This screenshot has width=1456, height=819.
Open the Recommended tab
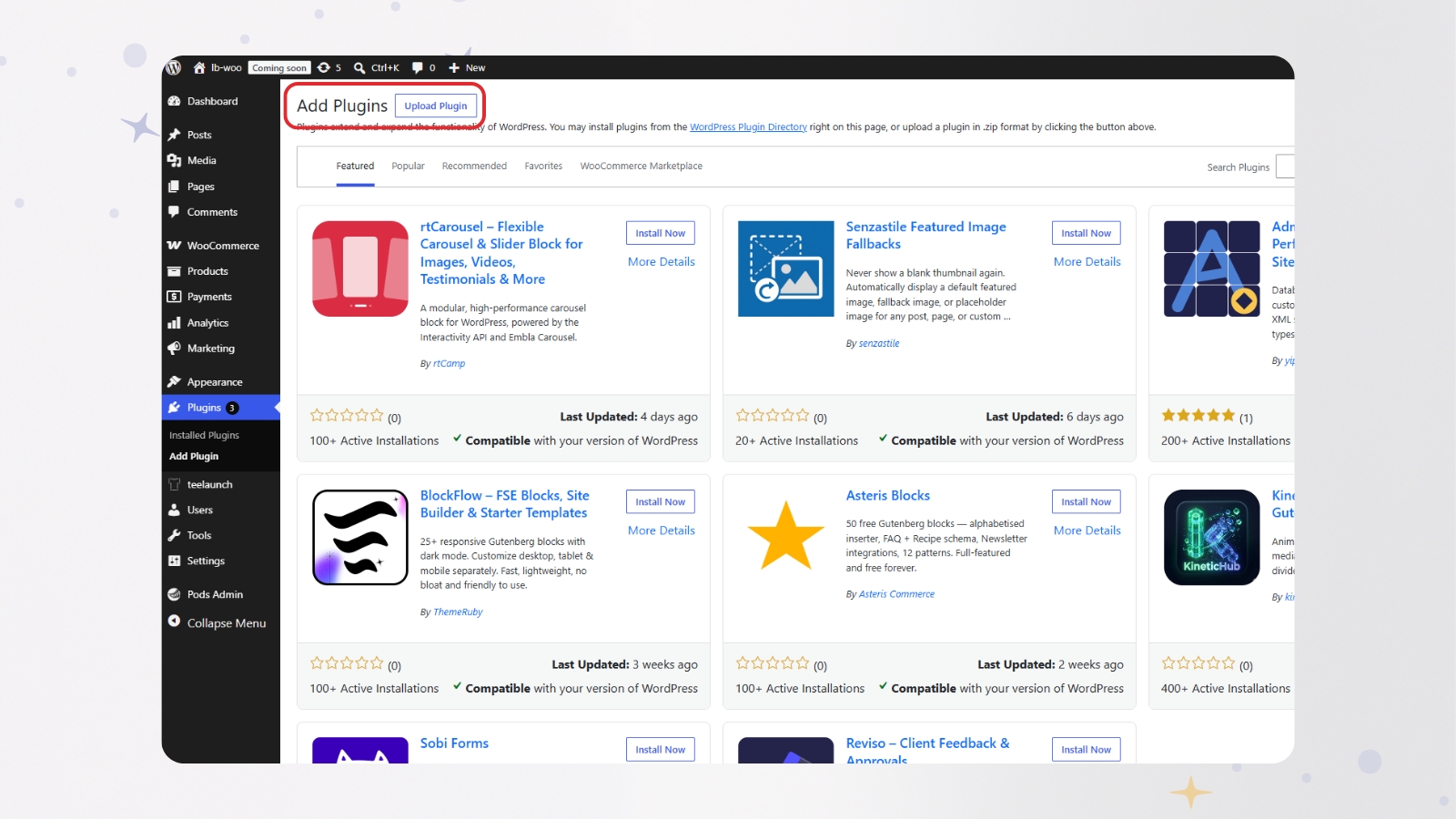click(x=474, y=167)
